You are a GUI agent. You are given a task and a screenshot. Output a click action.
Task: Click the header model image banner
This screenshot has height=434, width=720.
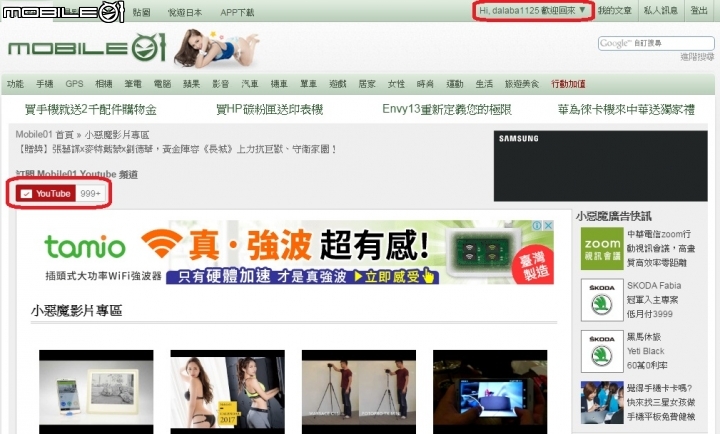(216, 48)
